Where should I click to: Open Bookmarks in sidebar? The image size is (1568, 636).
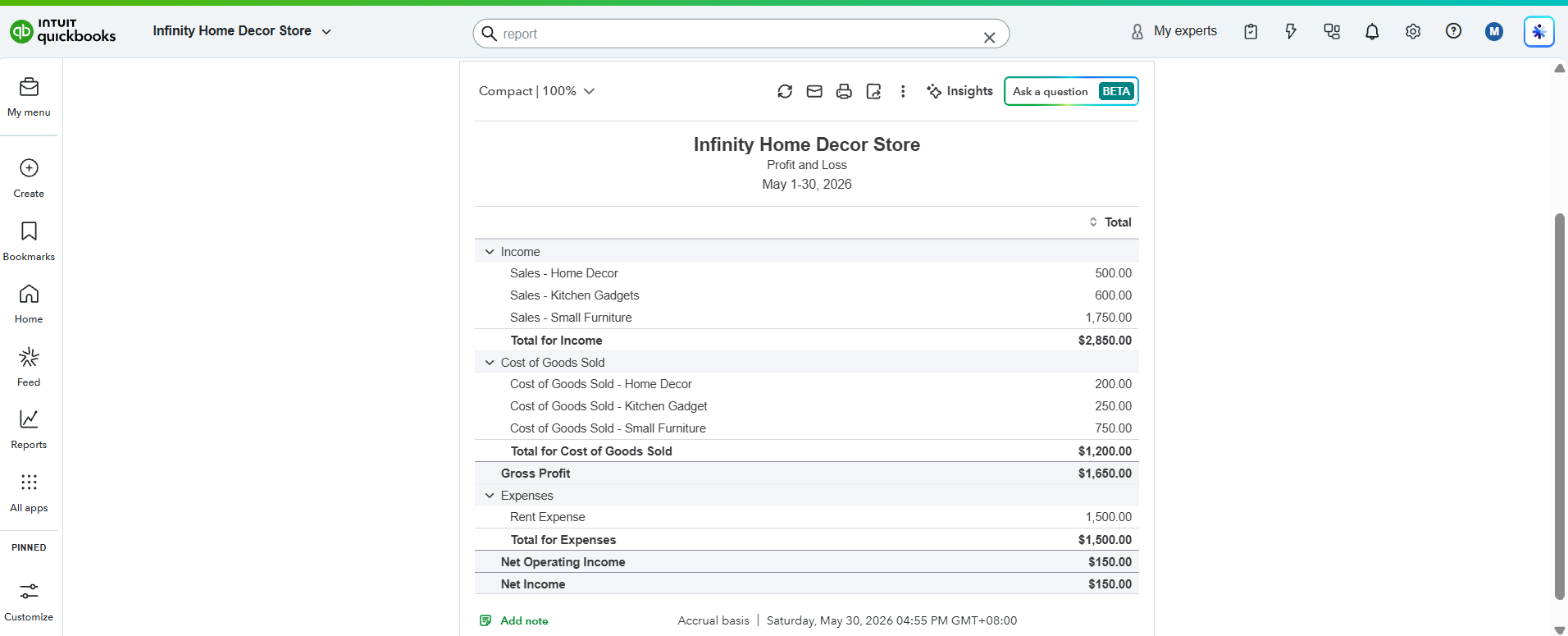coord(29,241)
